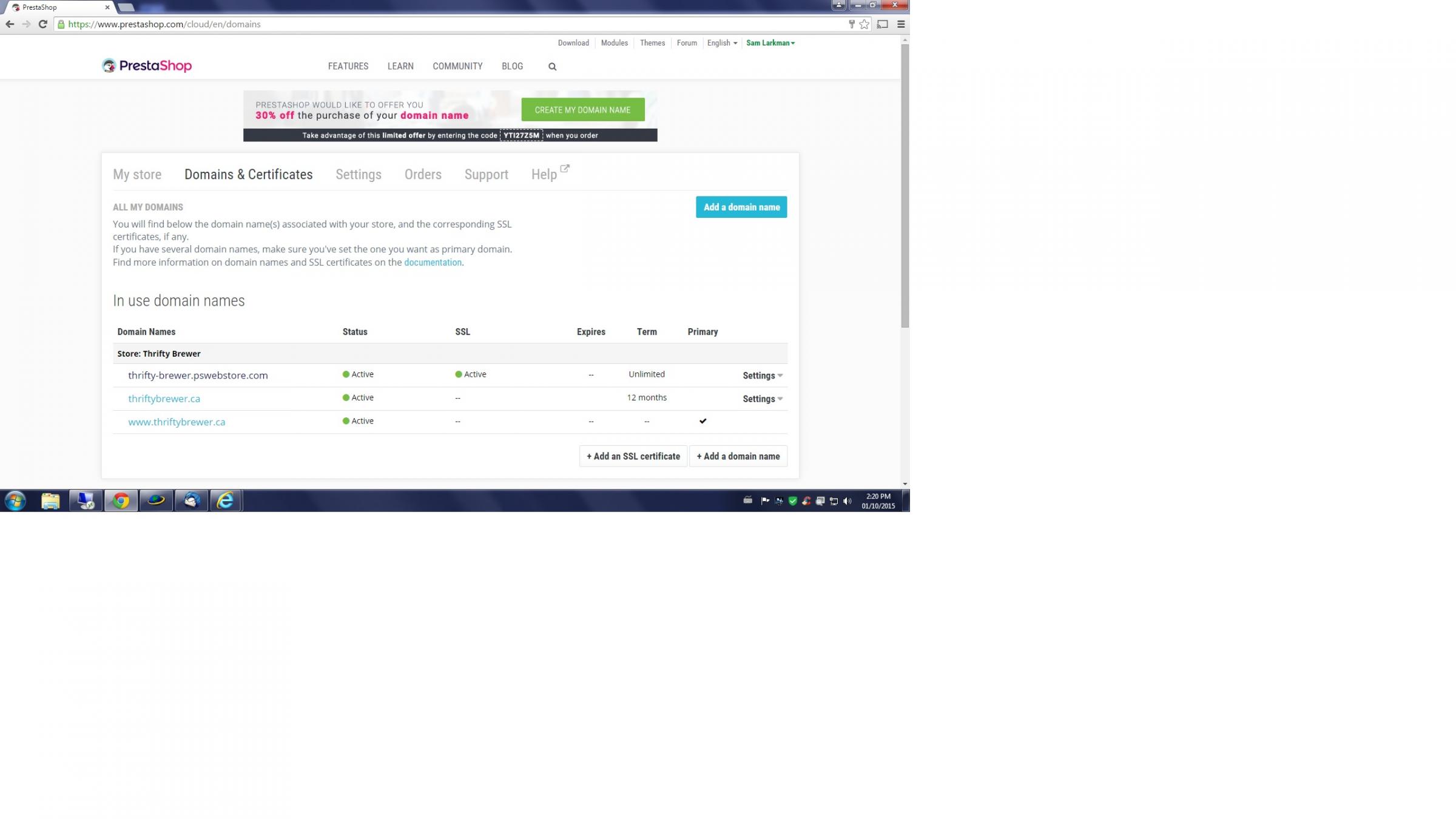Open the FEATURES menu
Image resolution: width=1456 pixels, height=819 pixels.
coord(348,66)
